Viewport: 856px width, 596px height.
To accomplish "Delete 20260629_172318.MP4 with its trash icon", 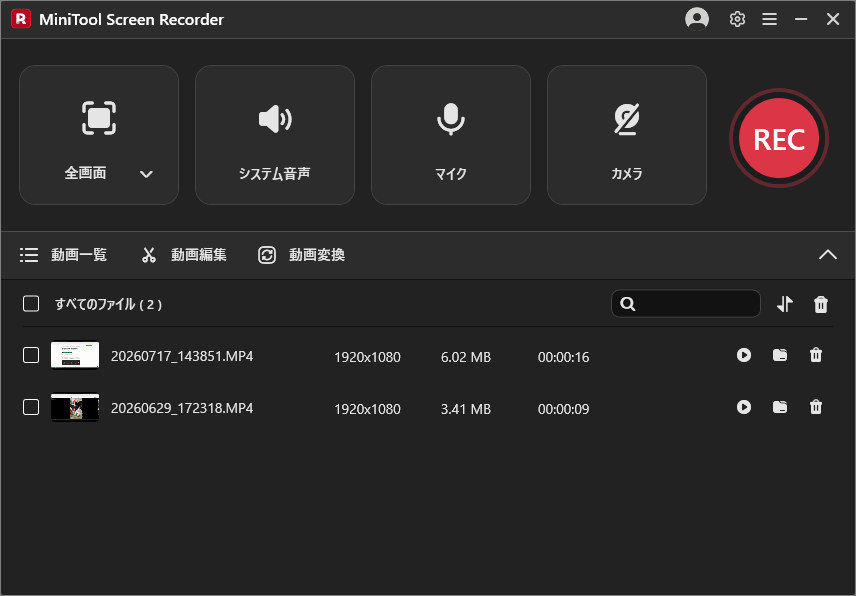I will (x=816, y=407).
